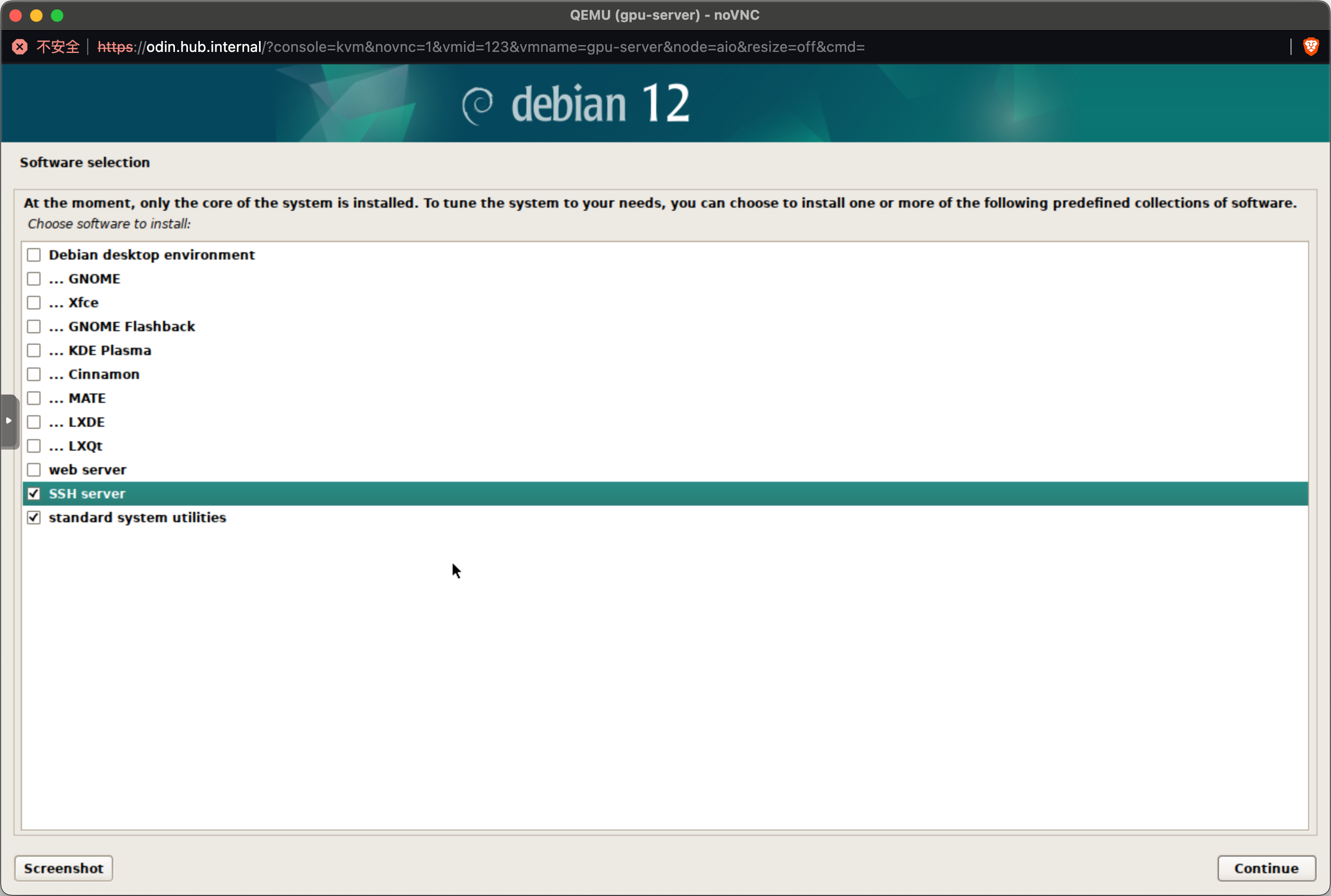
Task: Toggle the KDE Plasma checkbox
Action: pyautogui.click(x=34, y=350)
